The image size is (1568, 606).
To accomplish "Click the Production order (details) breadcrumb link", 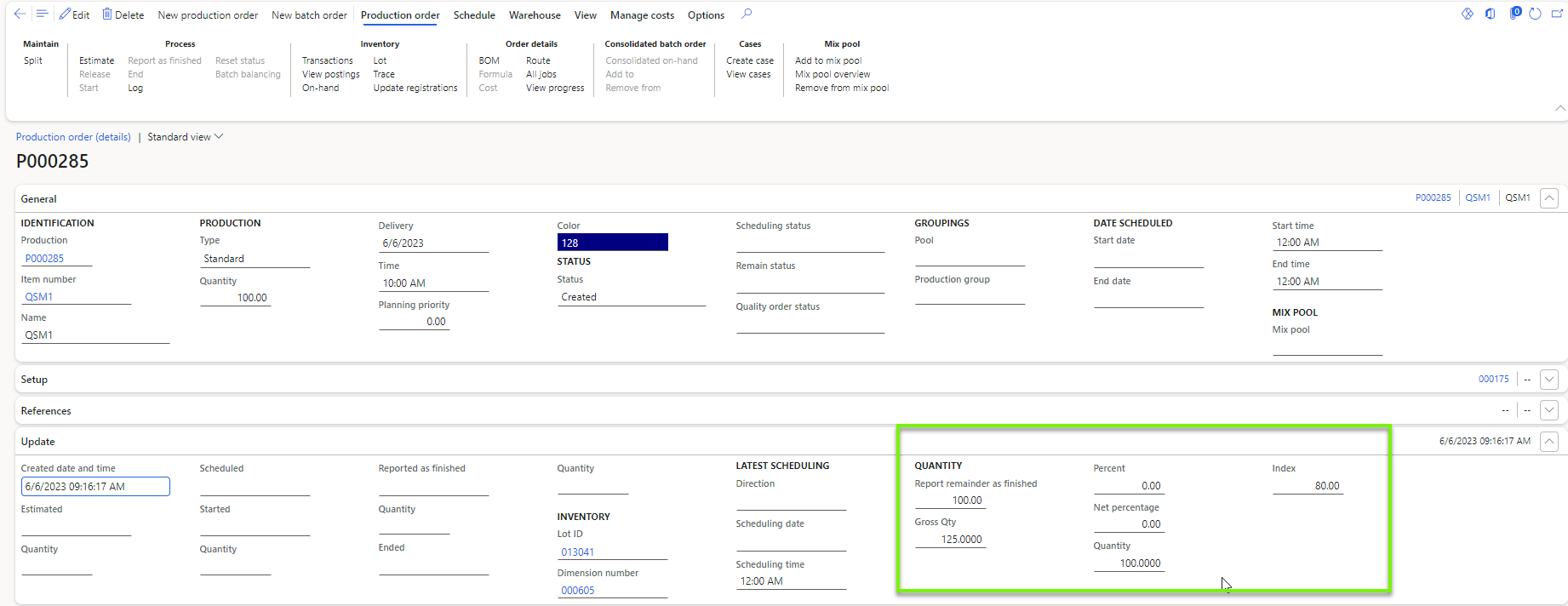I will pyautogui.click(x=73, y=137).
